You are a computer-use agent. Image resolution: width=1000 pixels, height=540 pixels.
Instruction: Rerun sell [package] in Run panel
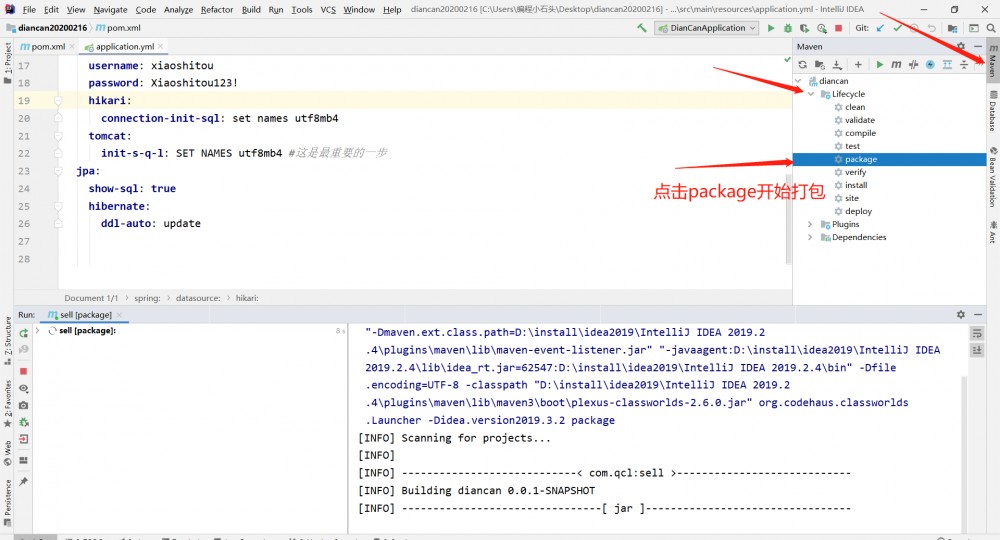[24, 333]
